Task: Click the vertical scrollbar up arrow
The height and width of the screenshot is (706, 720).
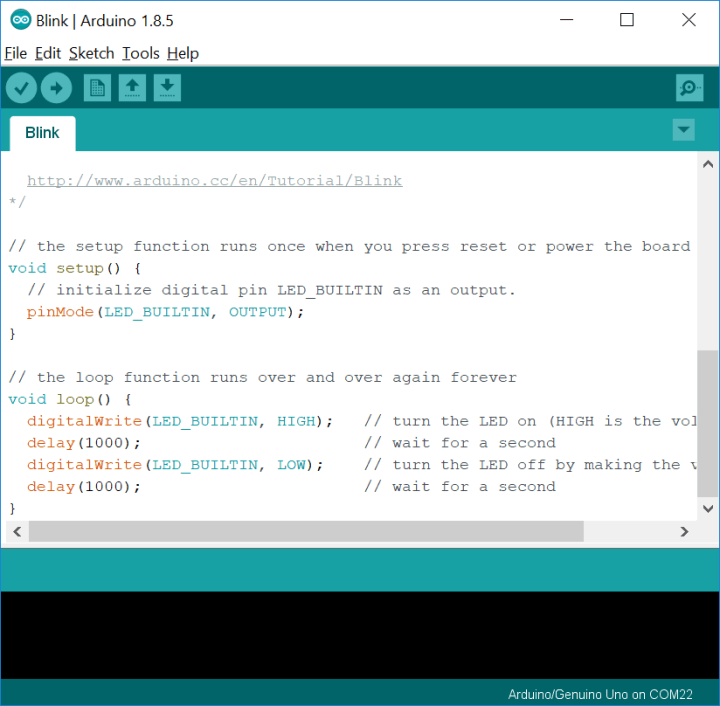Action: coord(708,164)
